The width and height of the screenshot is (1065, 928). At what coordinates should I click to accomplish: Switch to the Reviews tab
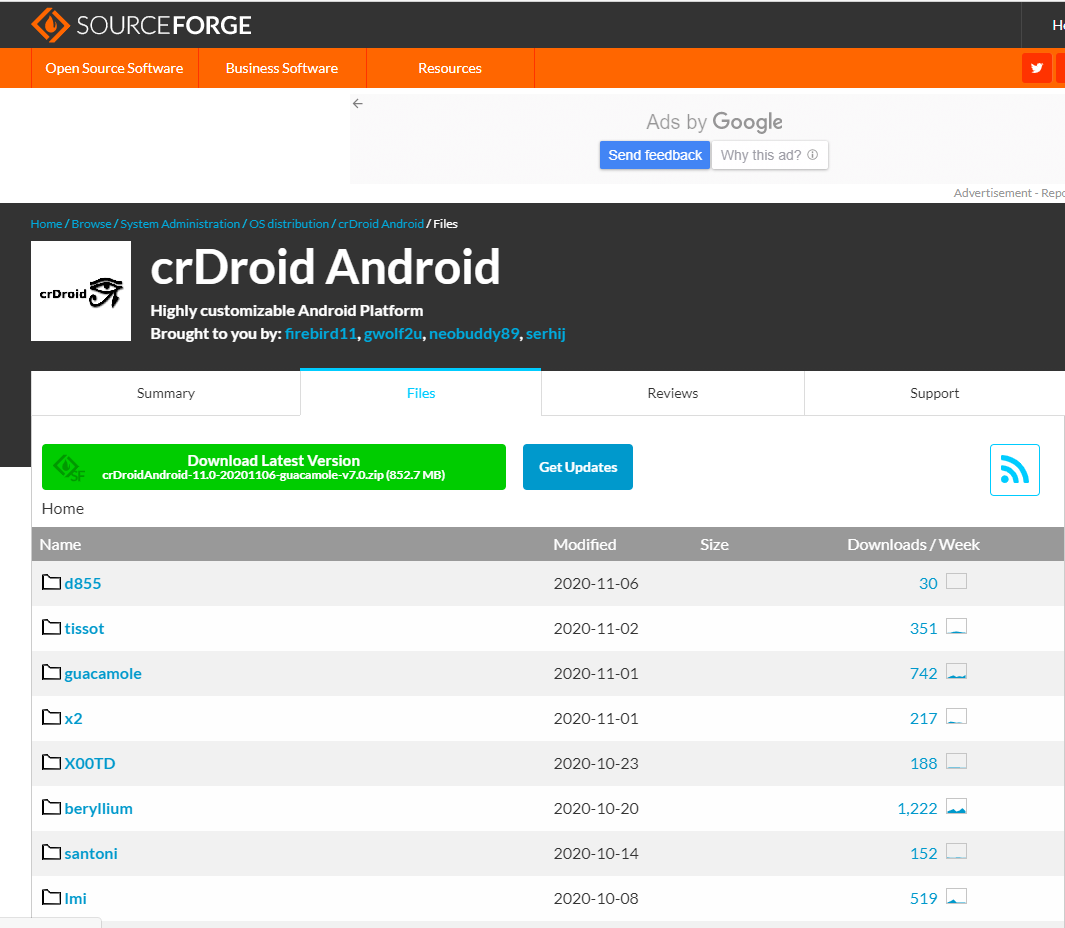point(672,393)
